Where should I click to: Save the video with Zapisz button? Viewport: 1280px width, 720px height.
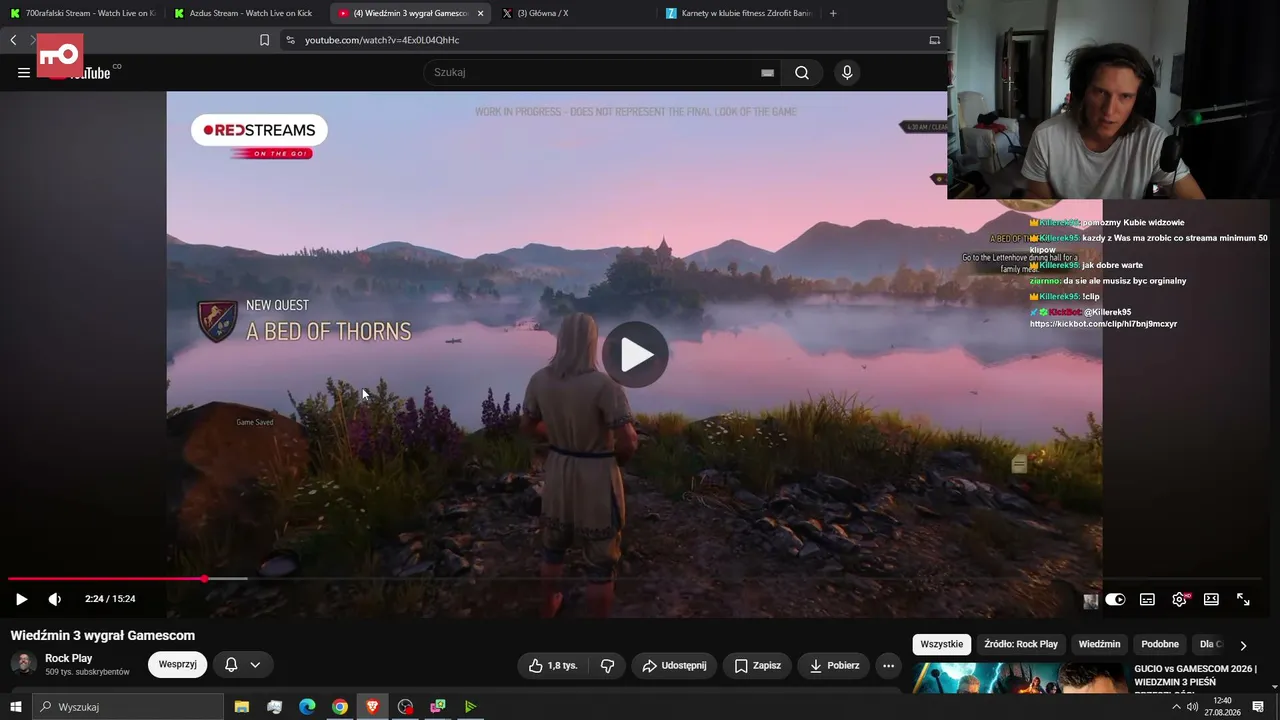pos(757,665)
